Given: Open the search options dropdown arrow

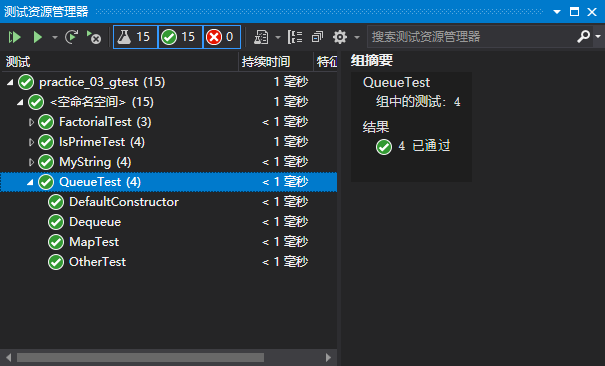Looking at the screenshot, I should 598,37.
